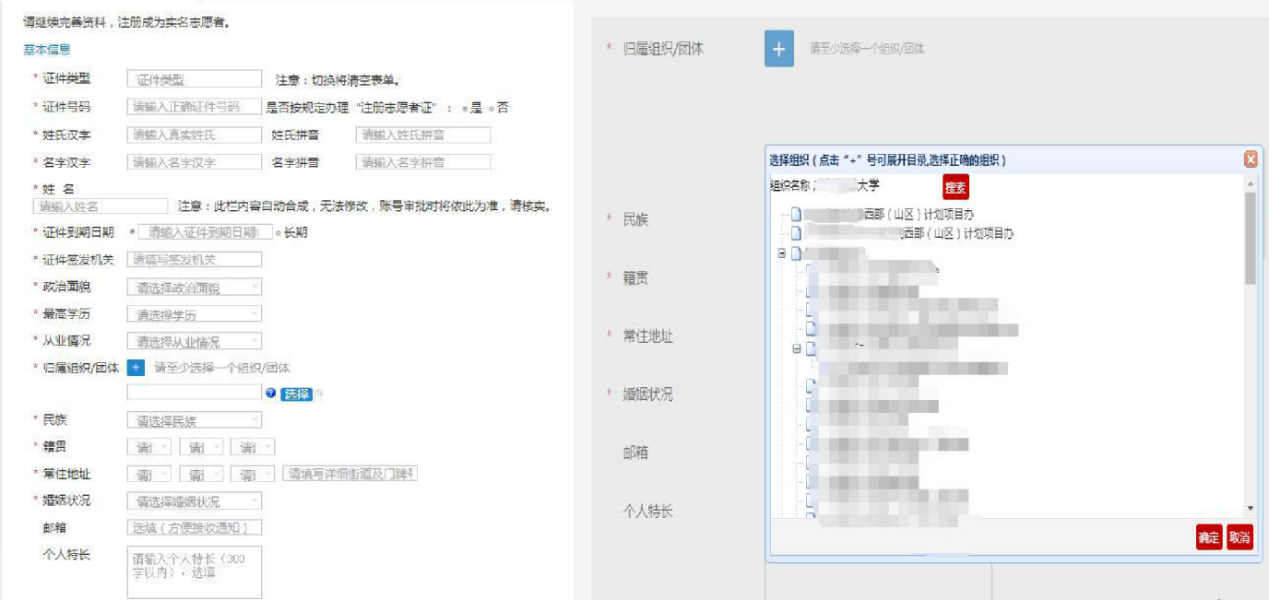
Task: Collapse the first expanded tree node in dialog
Action: (x=782, y=253)
